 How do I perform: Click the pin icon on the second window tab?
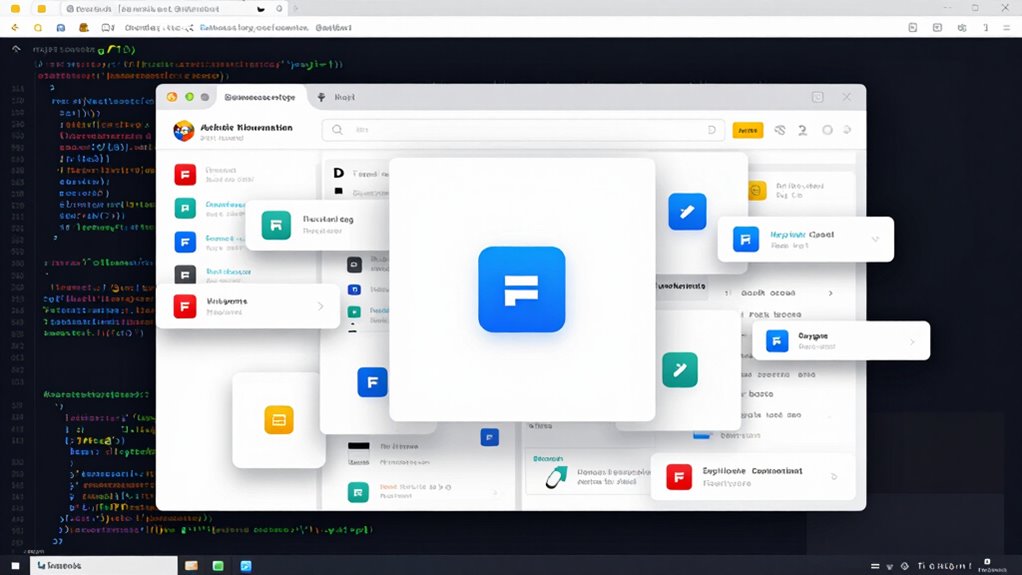pos(321,97)
